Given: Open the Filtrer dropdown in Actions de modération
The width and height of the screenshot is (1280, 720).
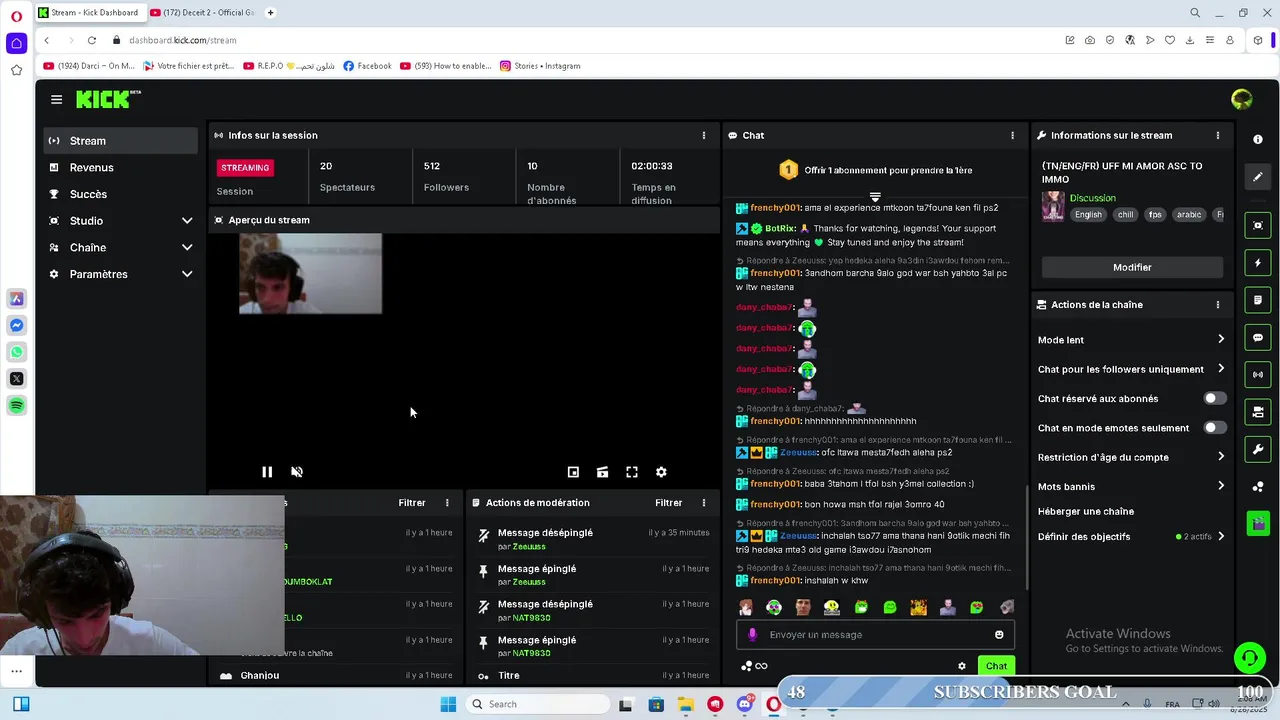Looking at the screenshot, I should (x=668, y=503).
